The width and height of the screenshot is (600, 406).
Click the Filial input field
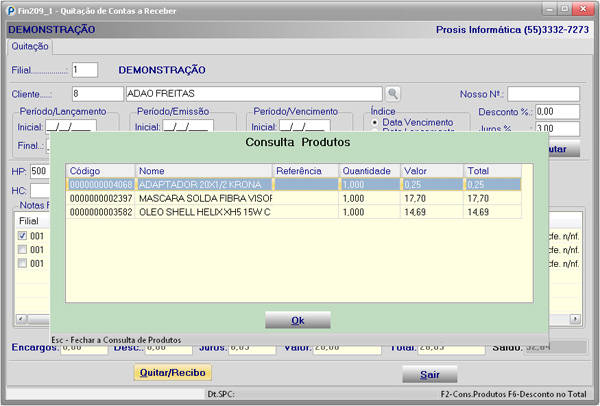tap(85, 70)
